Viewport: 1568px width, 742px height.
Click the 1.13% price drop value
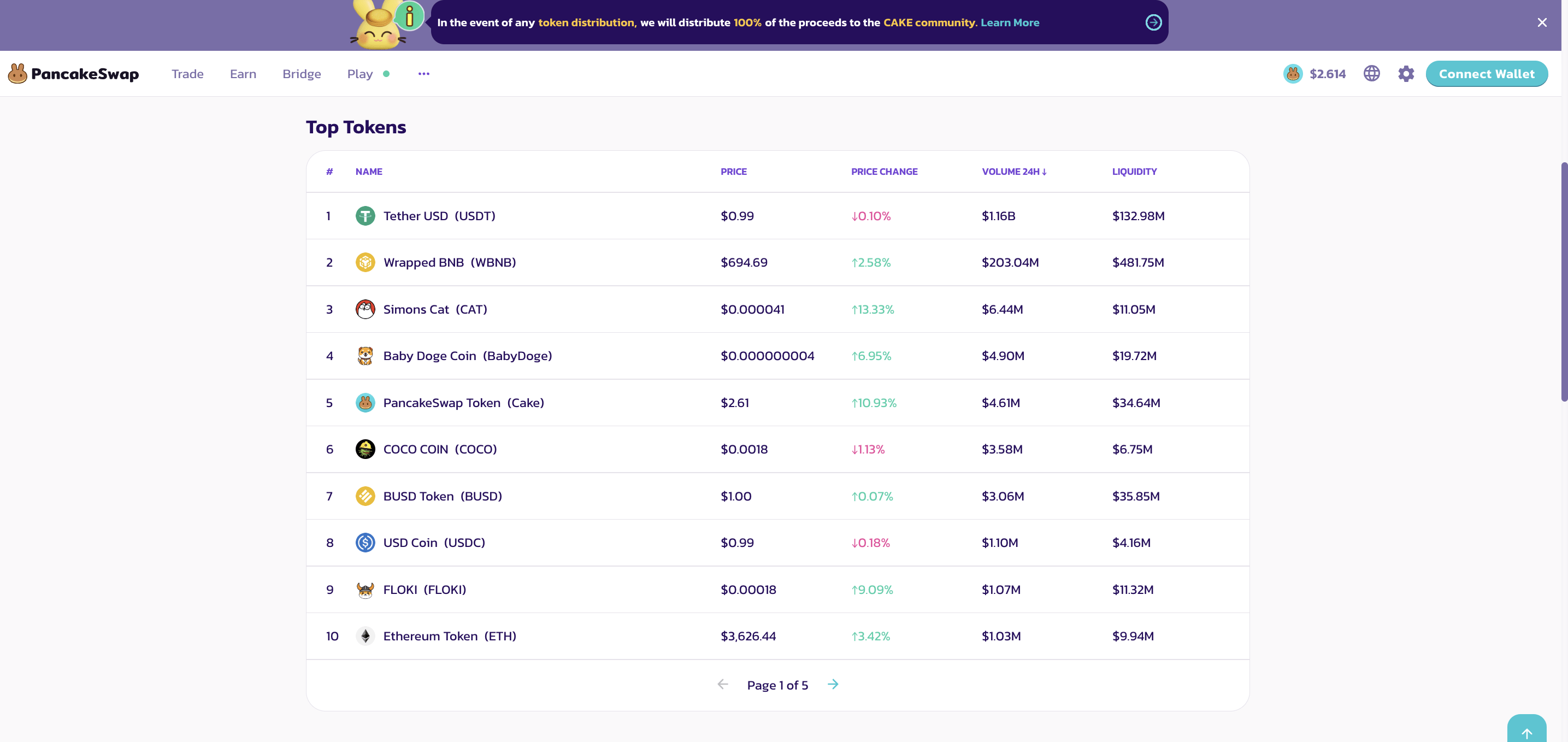(868, 449)
